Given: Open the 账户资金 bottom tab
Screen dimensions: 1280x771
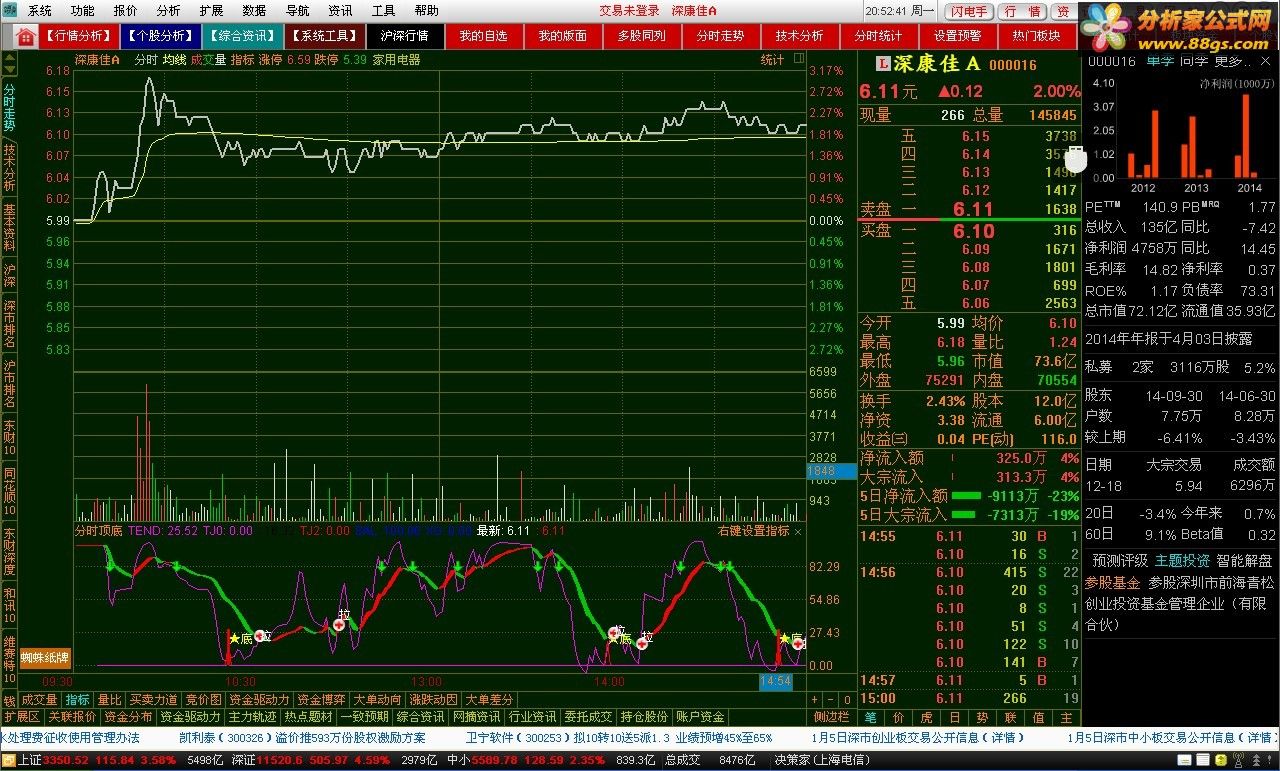Looking at the screenshot, I should coord(700,717).
